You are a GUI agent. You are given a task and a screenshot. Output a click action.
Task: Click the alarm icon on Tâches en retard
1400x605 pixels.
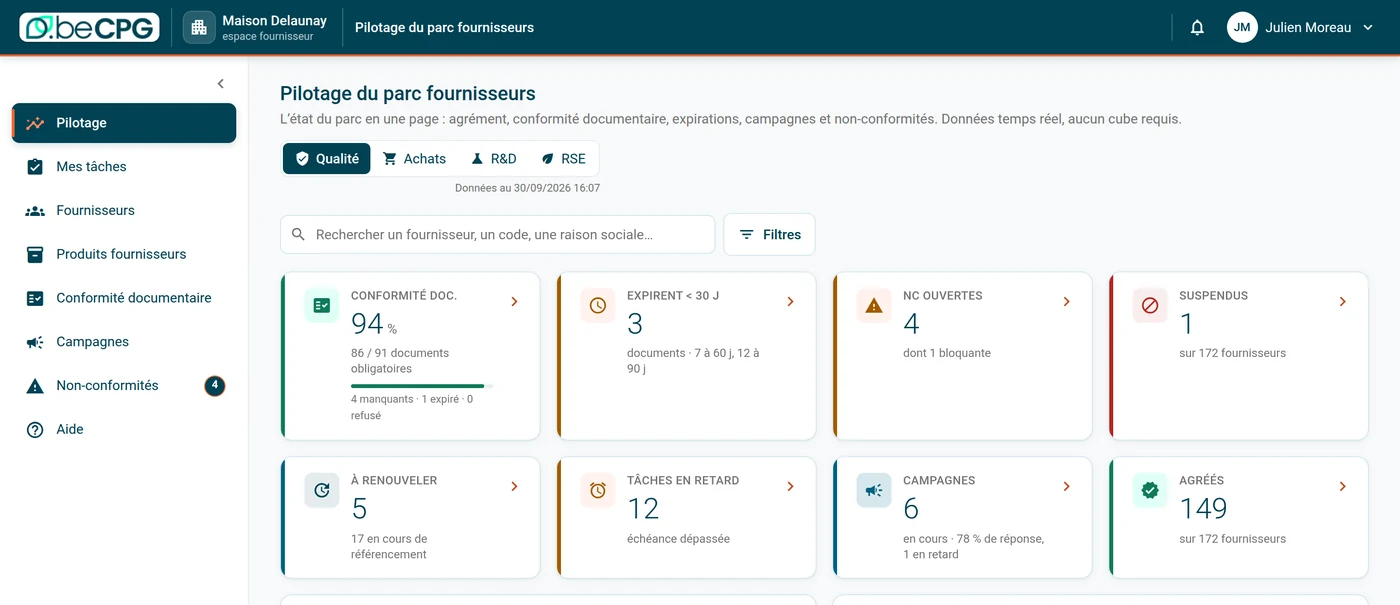tap(598, 490)
